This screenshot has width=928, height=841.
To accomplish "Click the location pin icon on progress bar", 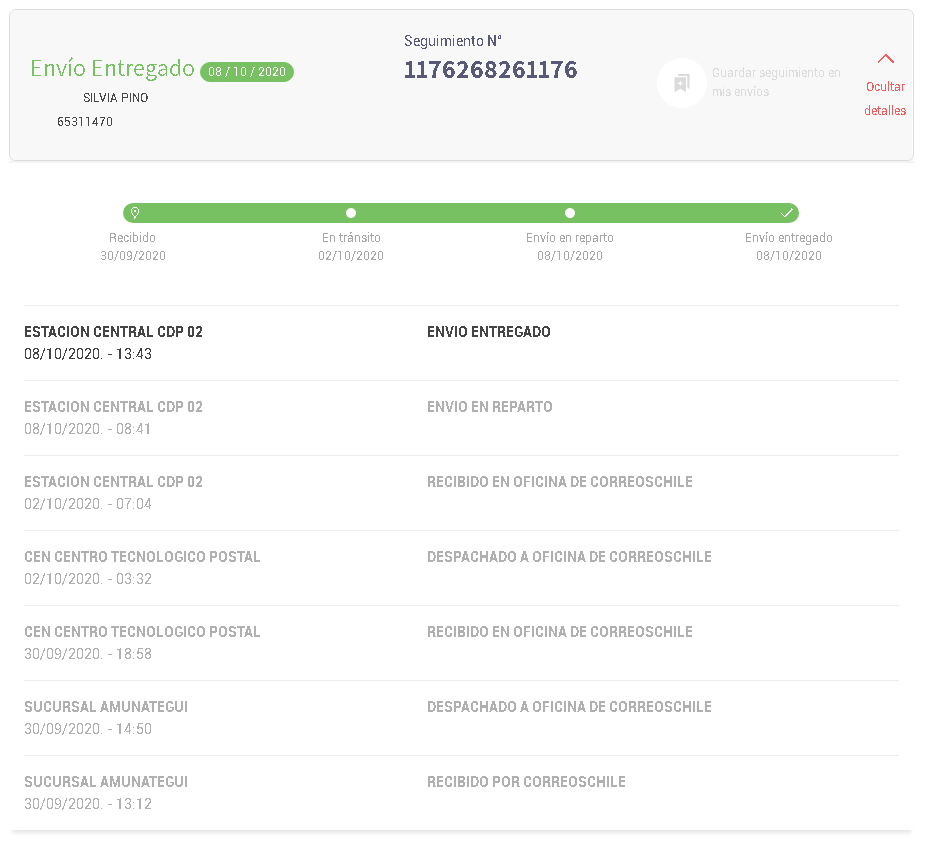I will pyautogui.click(x=135, y=213).
